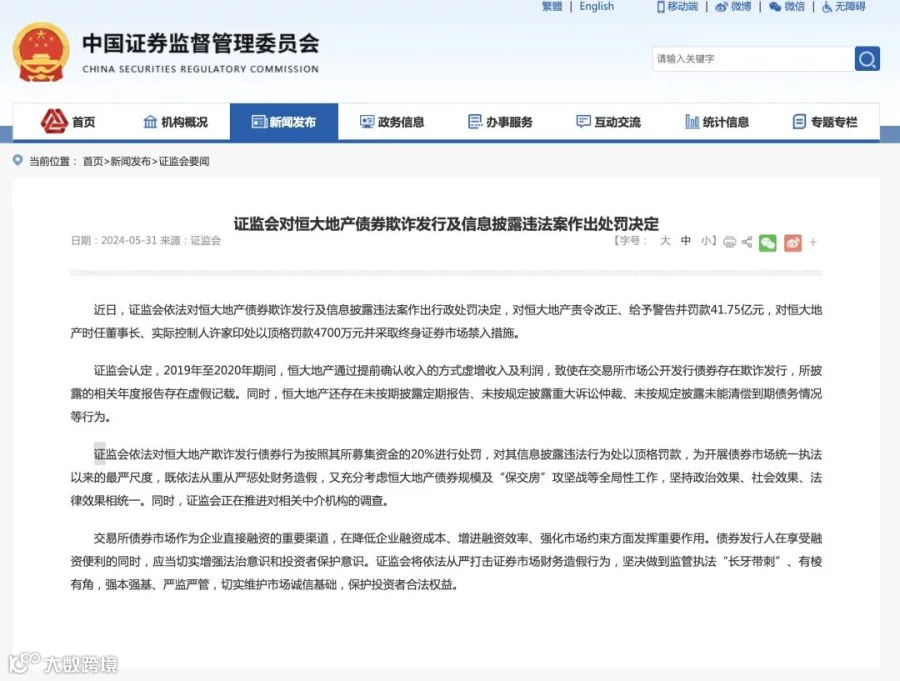The width and height of the screenshot is (900, 681).
Task: Click the plus more-share icon
Action: coord(813,242)
